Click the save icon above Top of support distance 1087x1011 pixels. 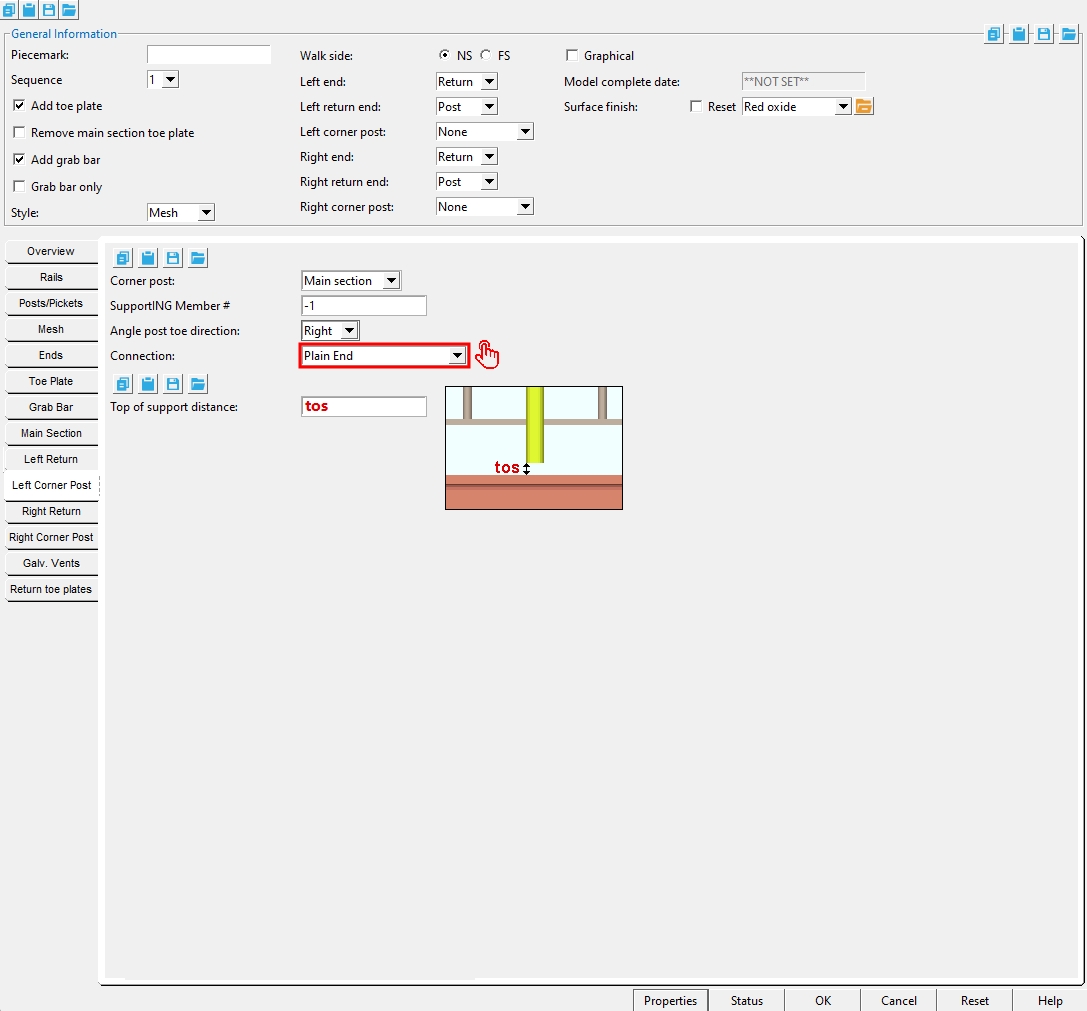(x=173, y=383)
